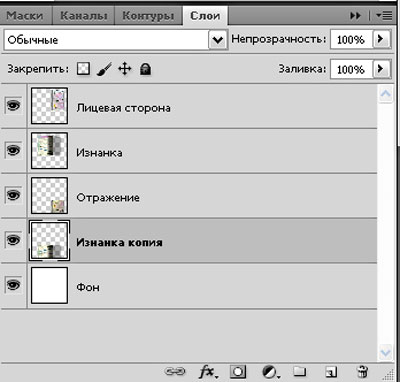Expand the Непрозрачность opacity slider arrow

pyautogui.click(x=381, y=39)
